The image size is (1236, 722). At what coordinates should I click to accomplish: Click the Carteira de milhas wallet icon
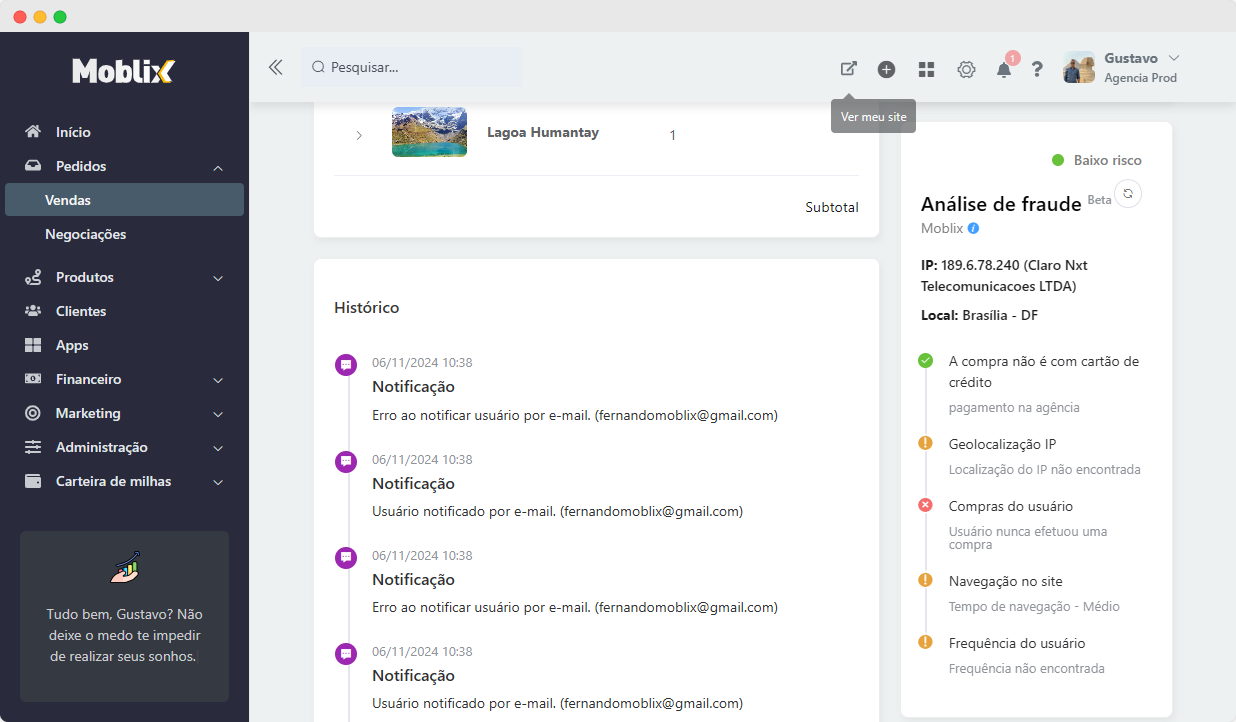click(33, 481)
